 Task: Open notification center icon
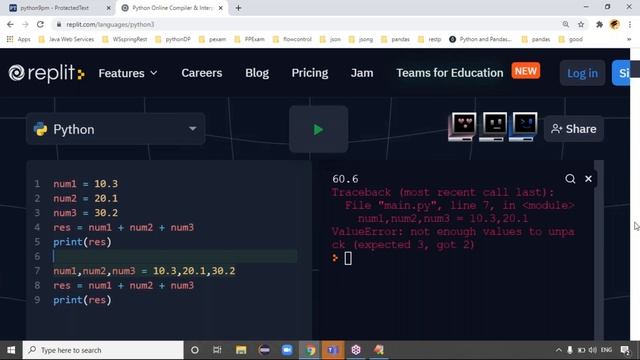click(x=624, y=350)
